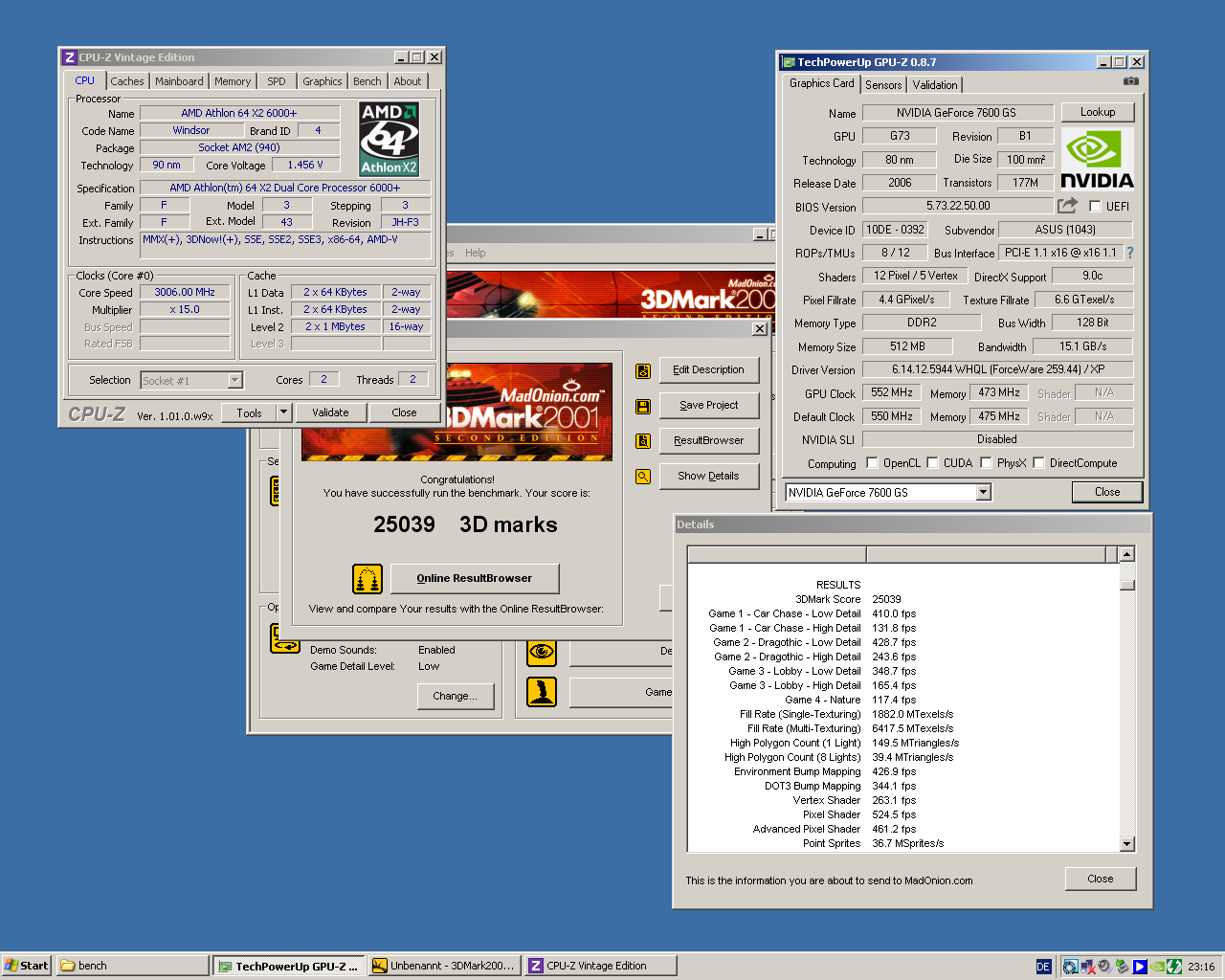
Task: Click the Lookup button in GPU-Z
Action: 1098,112
